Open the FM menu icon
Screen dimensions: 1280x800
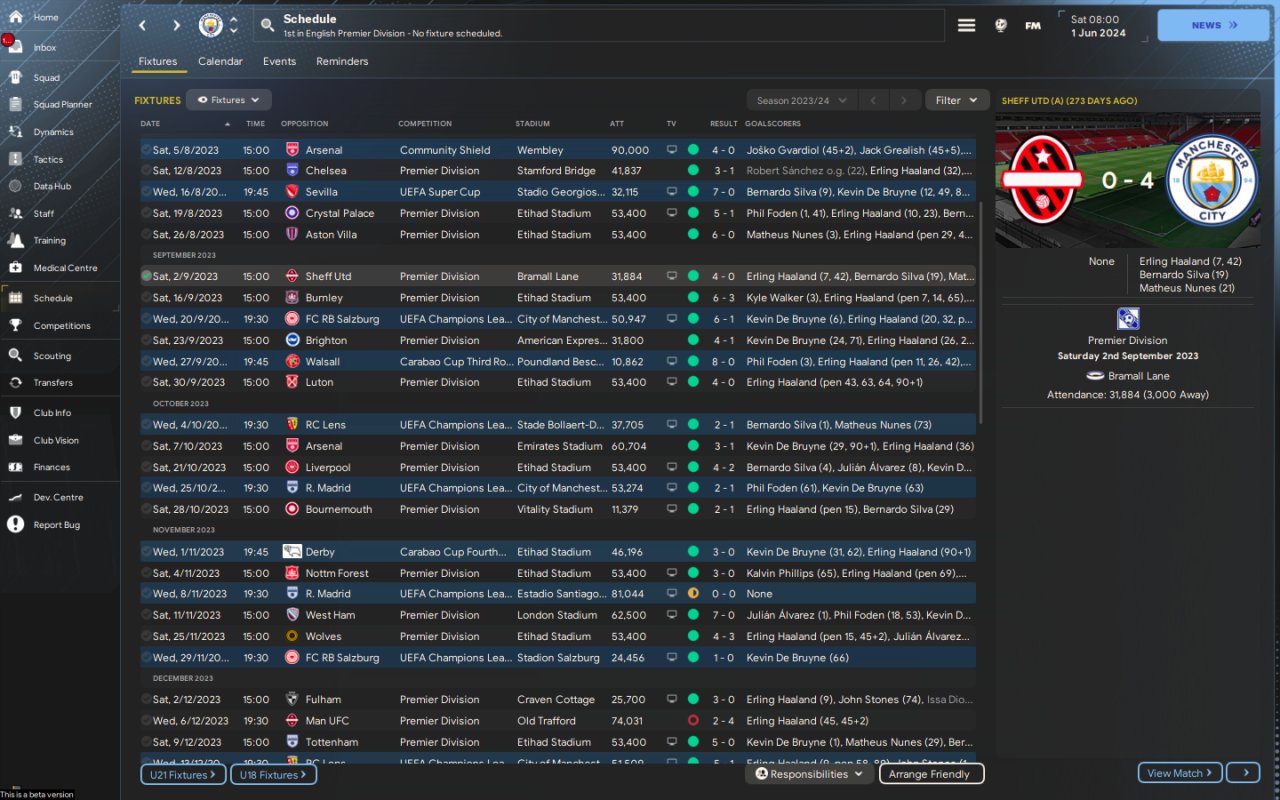coord(1033,26)
